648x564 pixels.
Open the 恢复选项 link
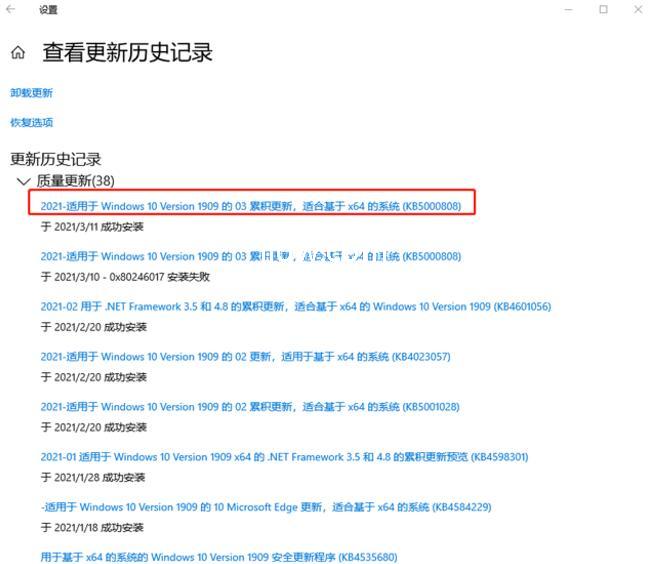click(x=31, y=123)
